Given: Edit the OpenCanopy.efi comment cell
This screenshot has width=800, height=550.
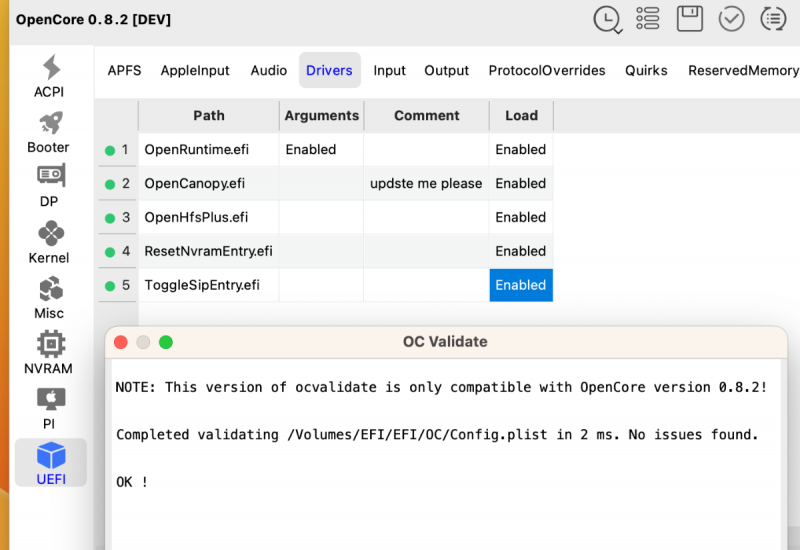Looking at the screenshot, I should pyautogui.click(x=426, y=183).
